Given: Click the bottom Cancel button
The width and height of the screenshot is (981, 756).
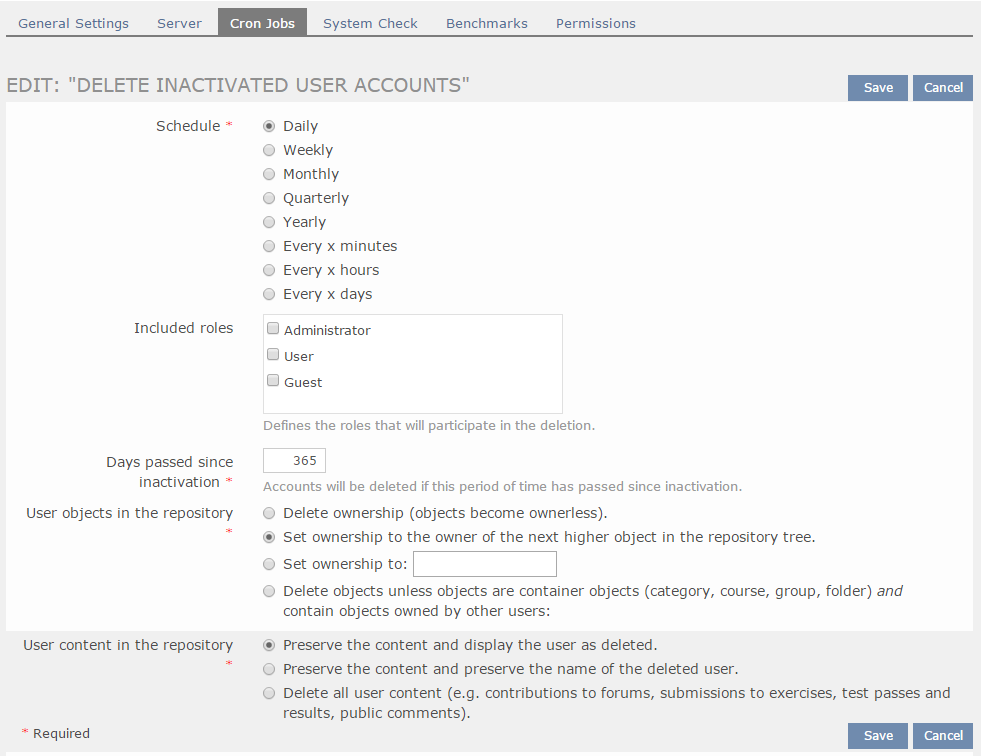Looking at the screenshot, I should 942,736.
